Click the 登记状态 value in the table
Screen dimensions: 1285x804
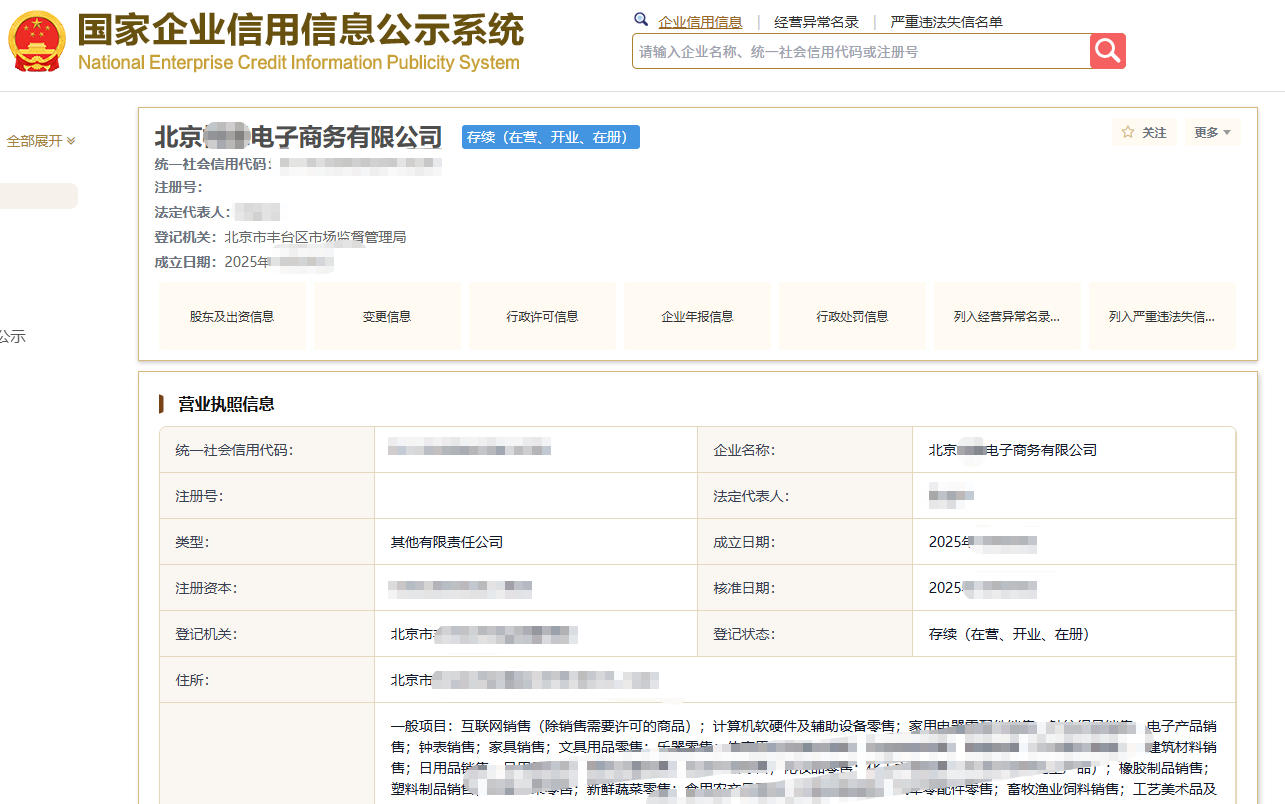click(x=1009, y=634)
